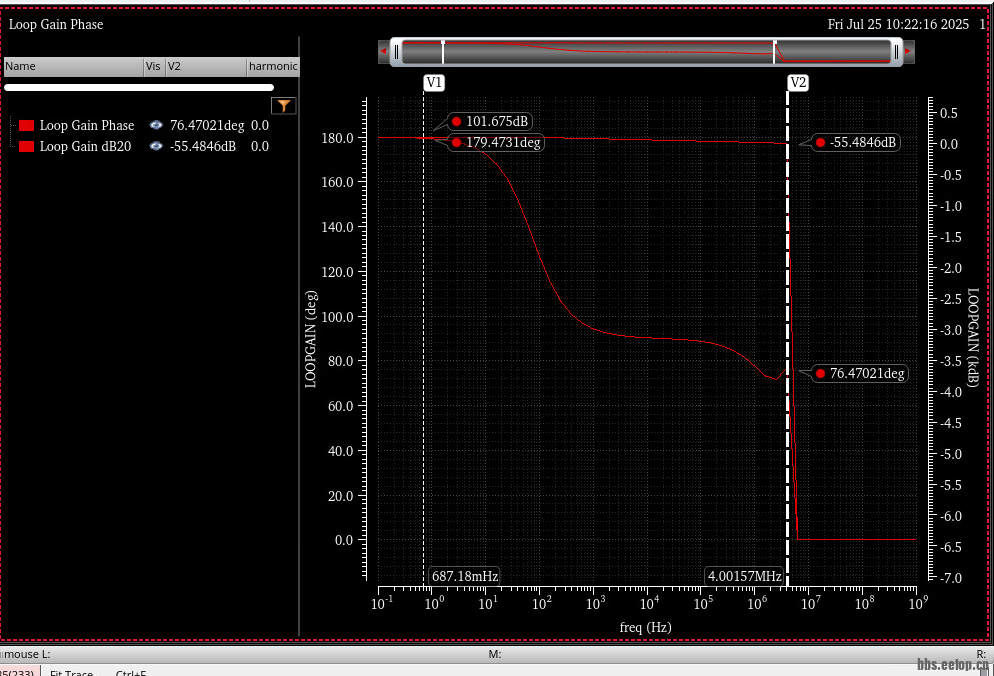Click 76.47021deg value in trace table
This screenshot has height=676, width=994.
(207, 126)
